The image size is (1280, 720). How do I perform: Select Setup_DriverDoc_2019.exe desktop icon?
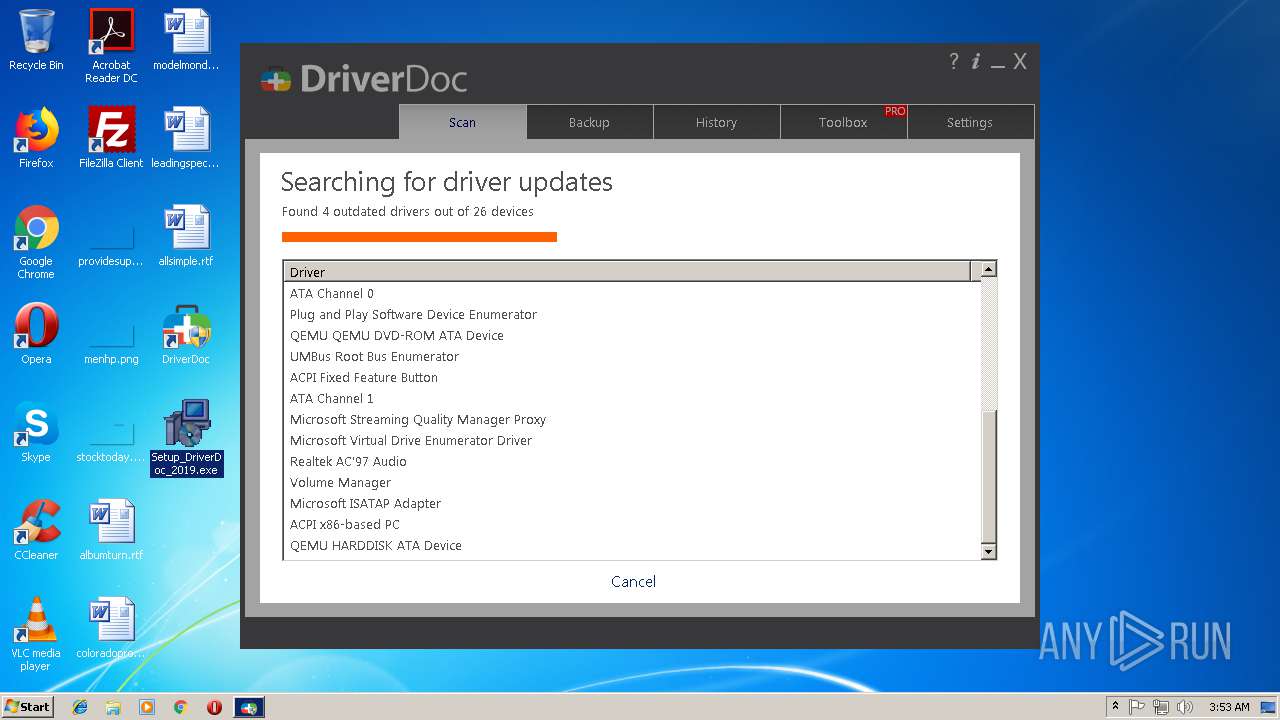(186, 438)
